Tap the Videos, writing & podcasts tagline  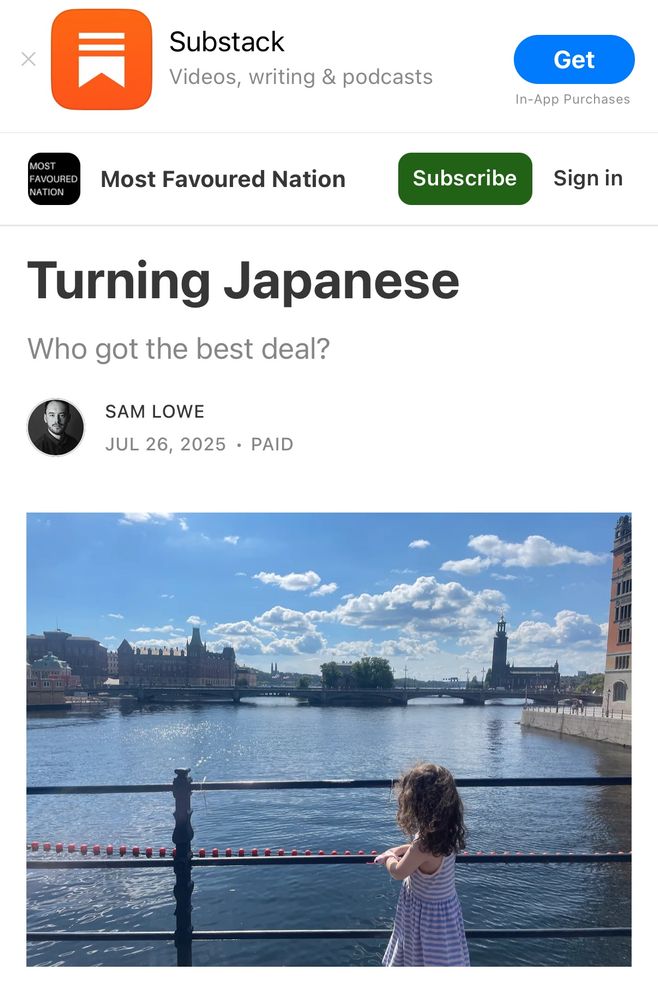[301, 77]
